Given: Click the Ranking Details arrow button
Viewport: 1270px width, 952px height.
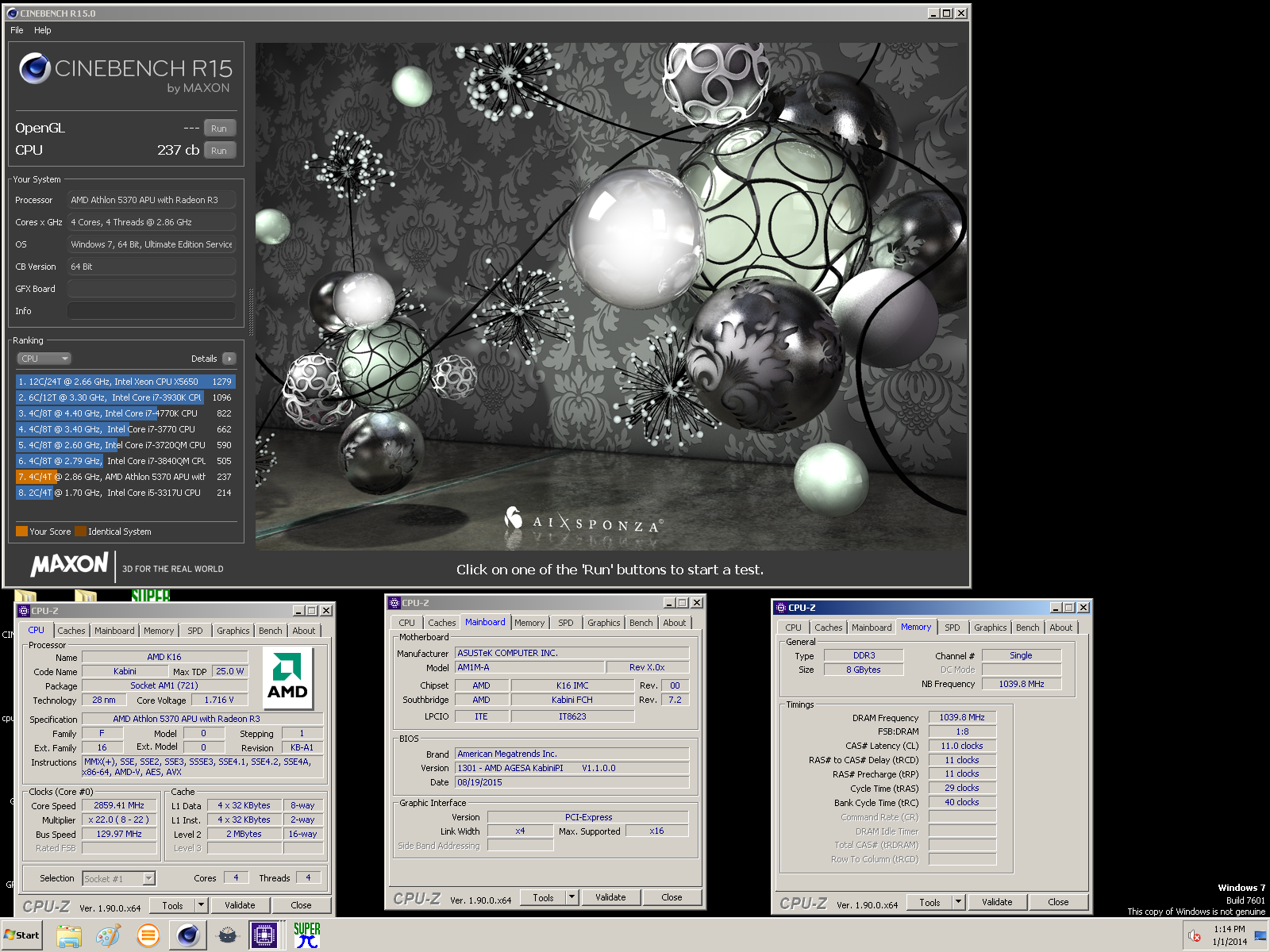Looking at the screenshot, I should (x=229, y=359).
